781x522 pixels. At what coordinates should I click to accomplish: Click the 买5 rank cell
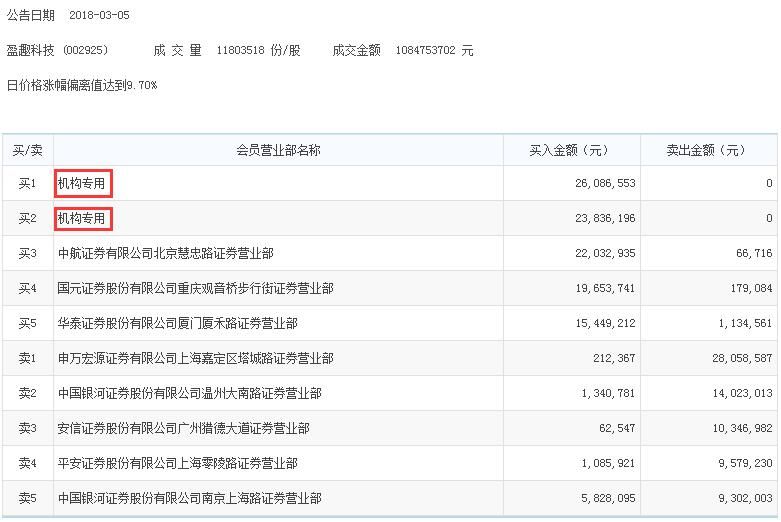[27, 324]
